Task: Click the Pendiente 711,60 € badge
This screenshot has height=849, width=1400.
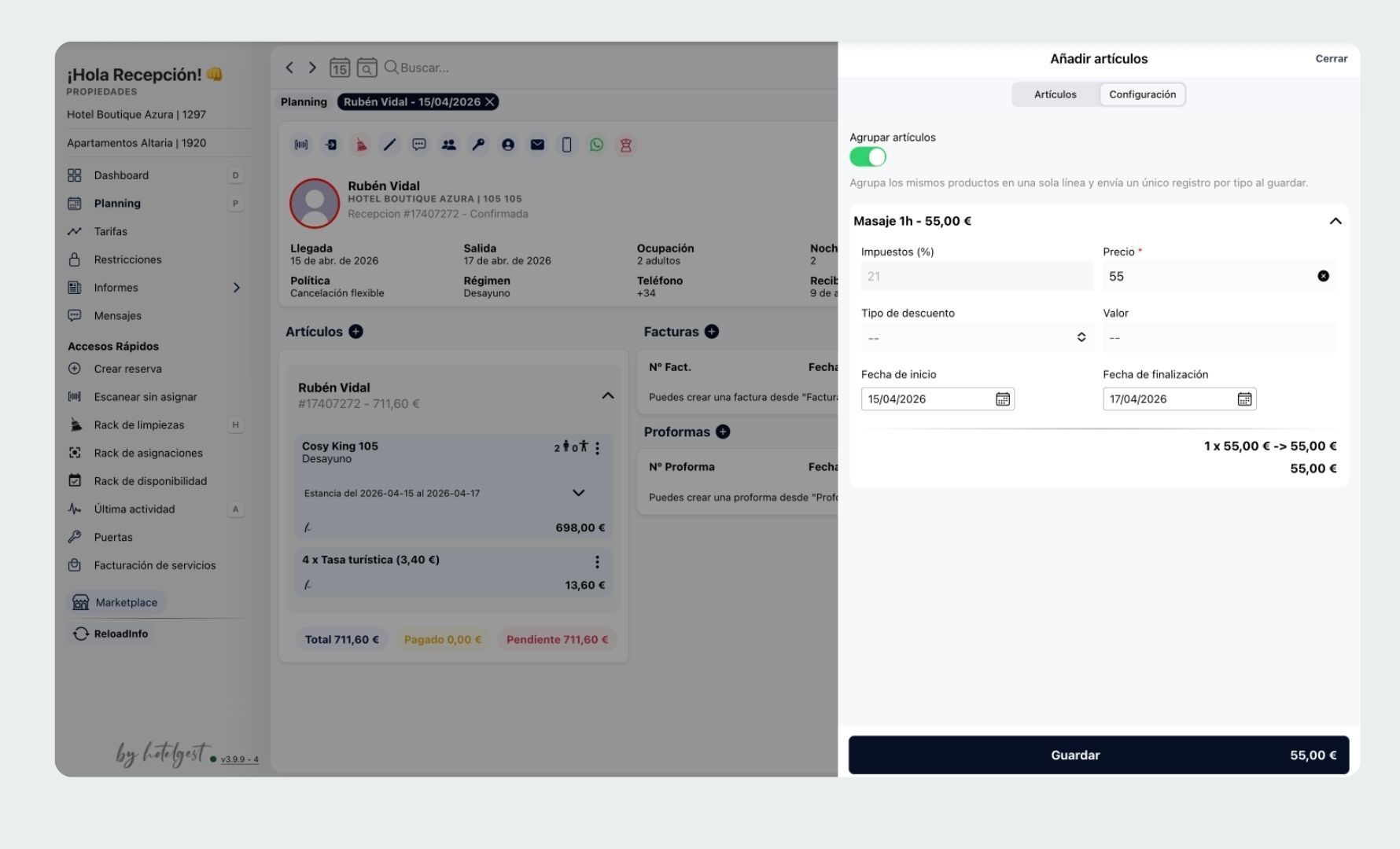Action: click(x=557, y=640)
